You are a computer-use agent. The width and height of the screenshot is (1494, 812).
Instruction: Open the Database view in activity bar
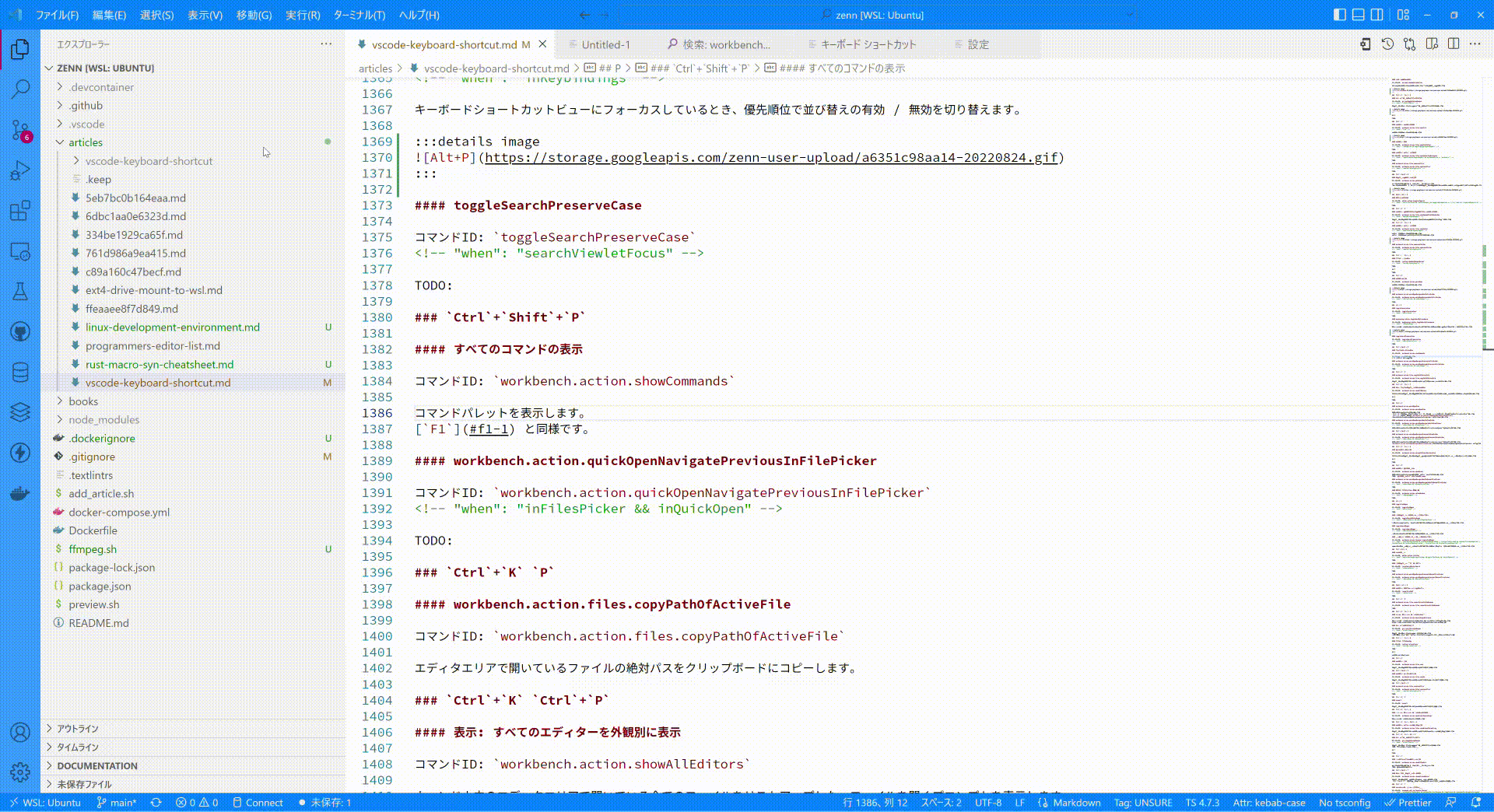[20, 373]
